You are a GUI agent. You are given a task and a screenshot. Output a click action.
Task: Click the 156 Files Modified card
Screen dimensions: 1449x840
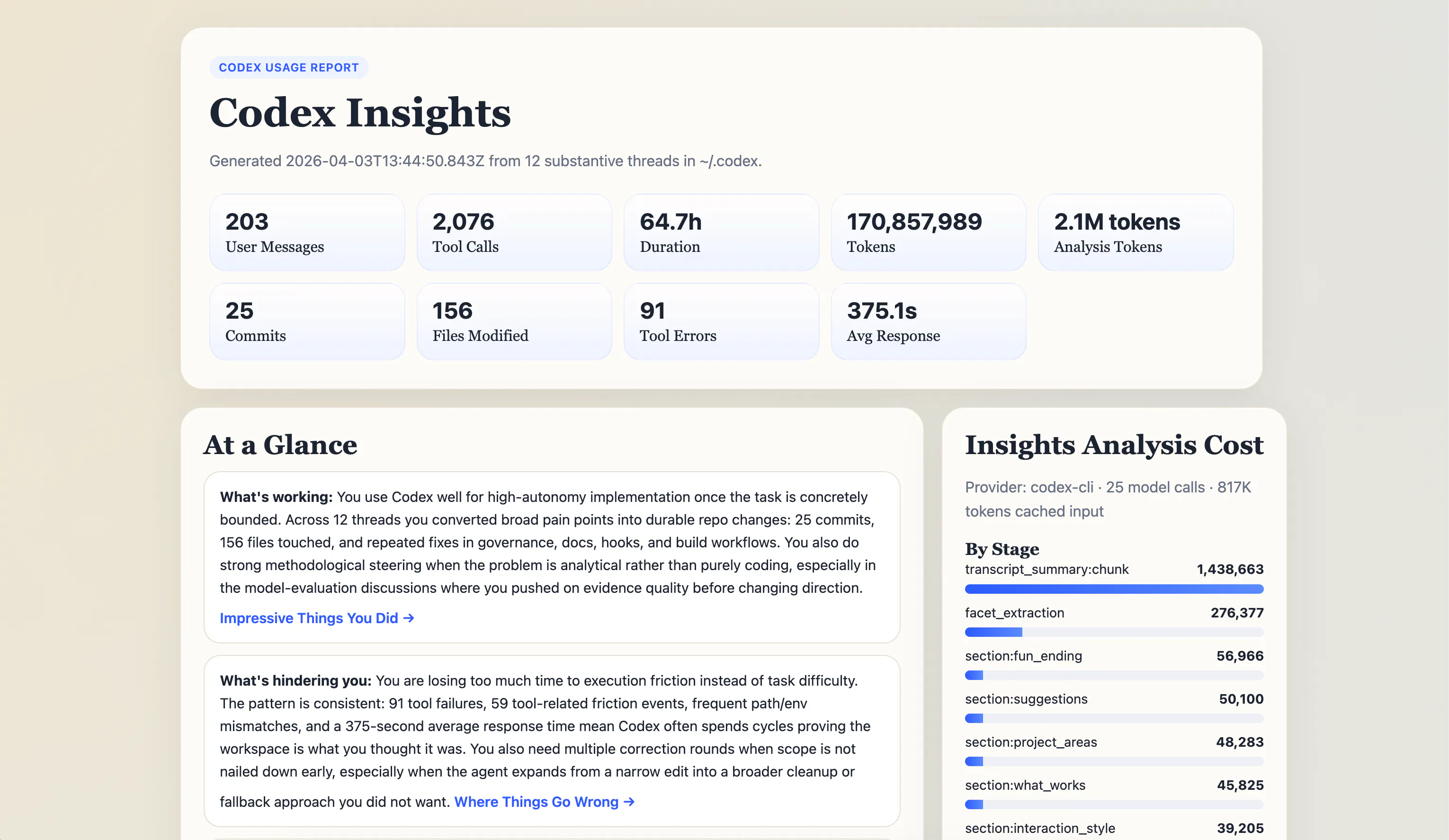514,322
